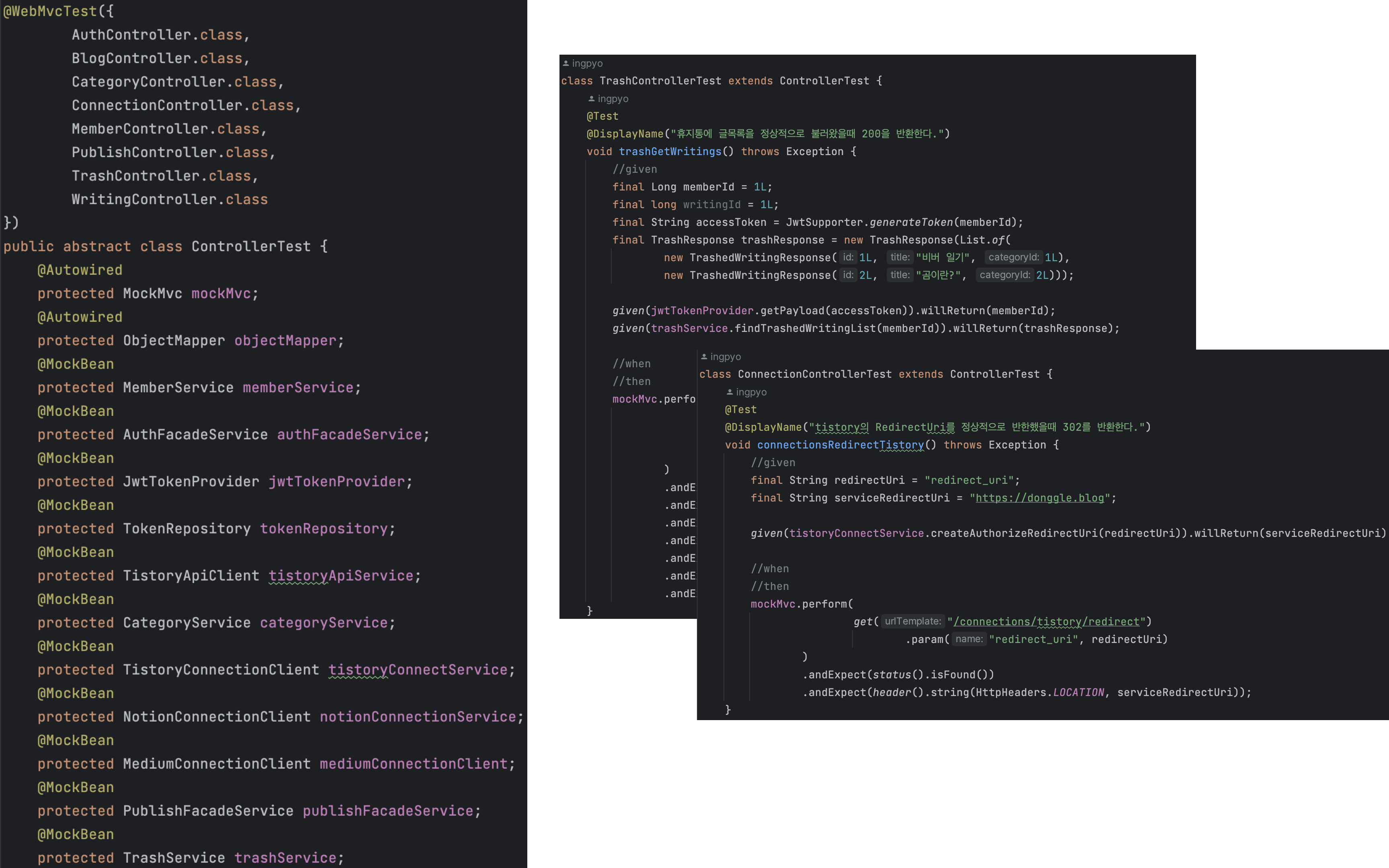
Task: Click ingpyo author icon above connectionsRedirectTistory test
Action: (729, 392)
